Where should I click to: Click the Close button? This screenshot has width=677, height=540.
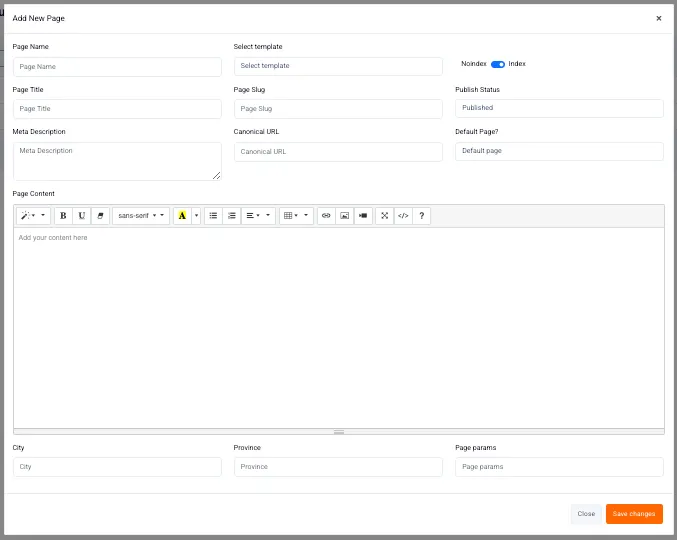point(586,514)
